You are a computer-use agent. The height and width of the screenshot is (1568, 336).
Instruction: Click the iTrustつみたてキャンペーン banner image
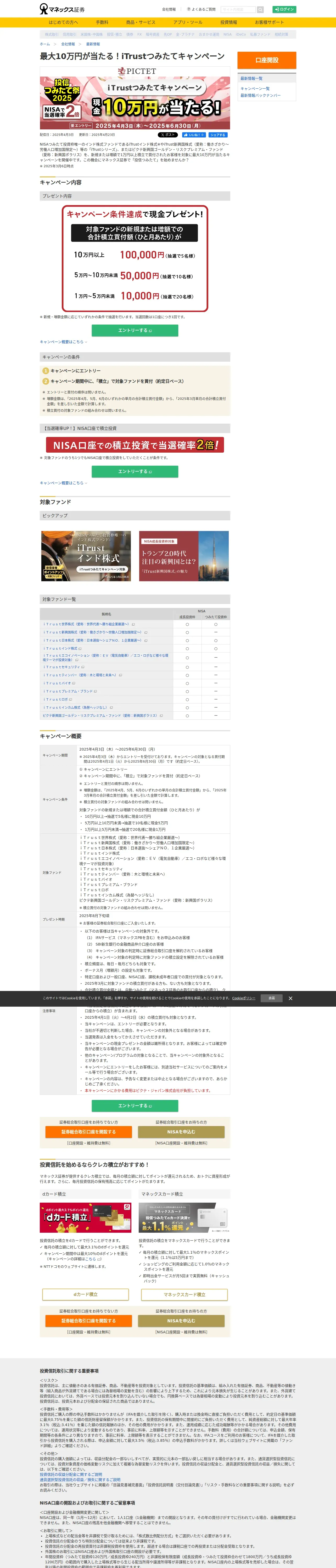point(135,98)
